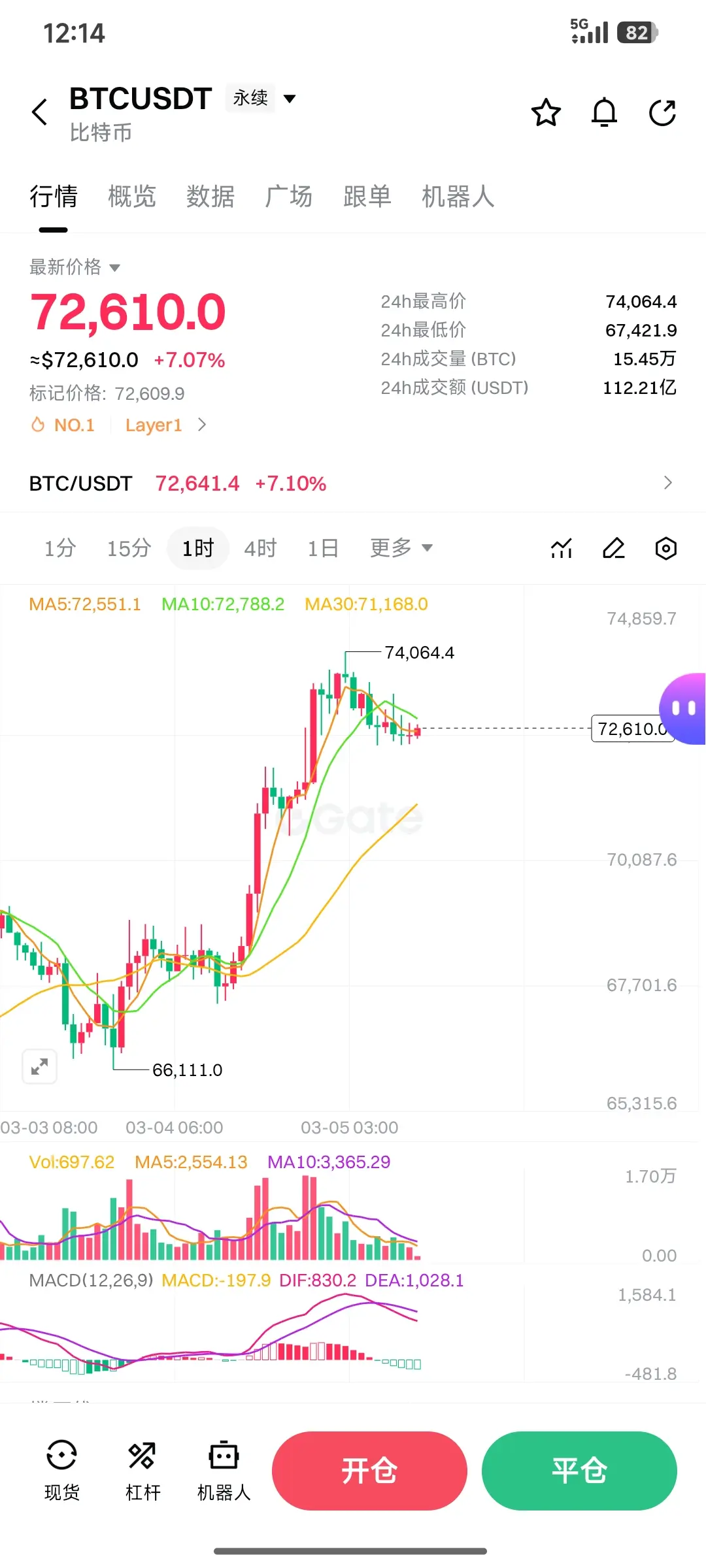Open the purple assistant floating bubble

682,709
